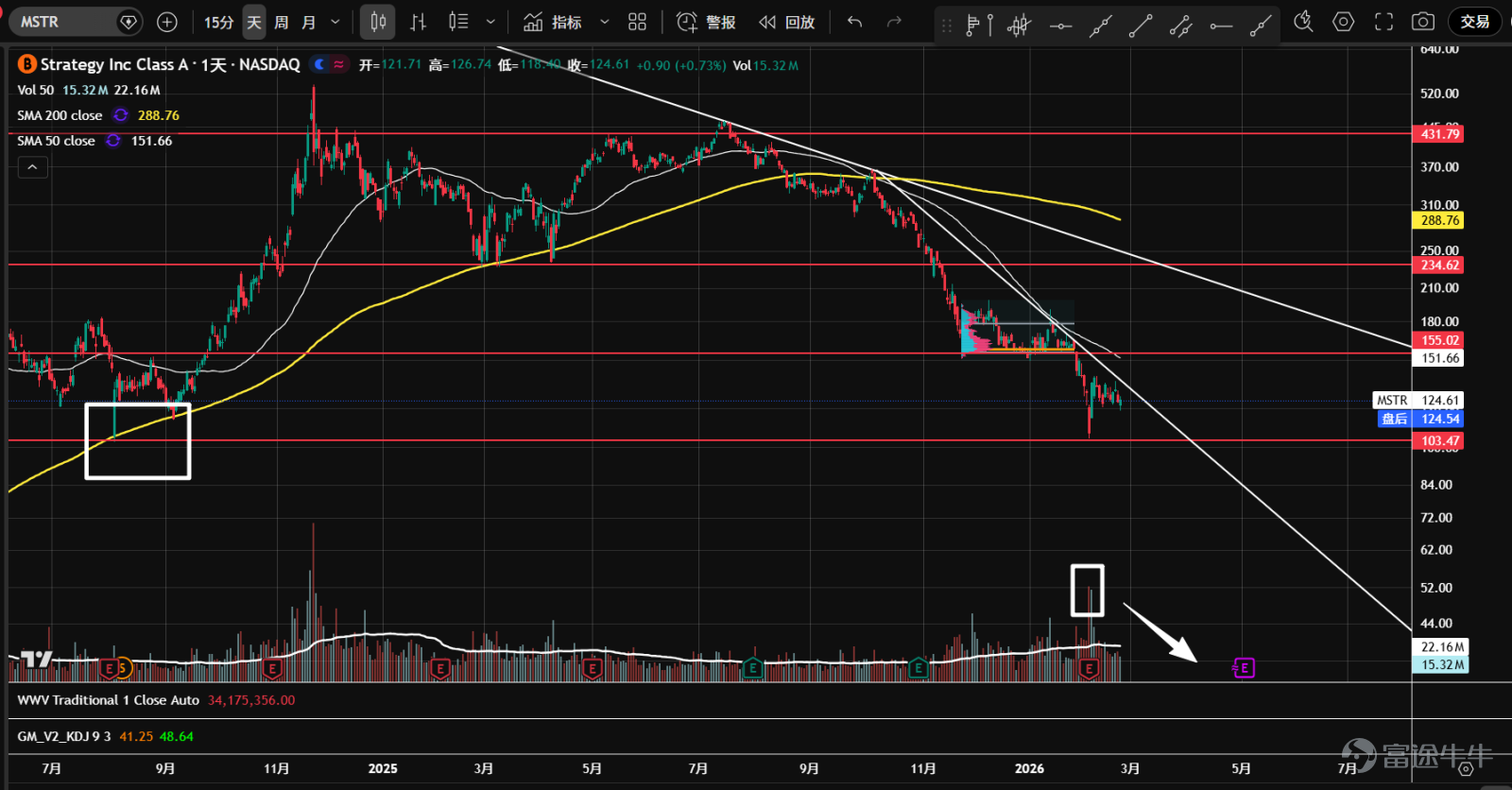1512x790 pixels.
Task: Click the diamond badge beside MSTR
Action: 129,22
